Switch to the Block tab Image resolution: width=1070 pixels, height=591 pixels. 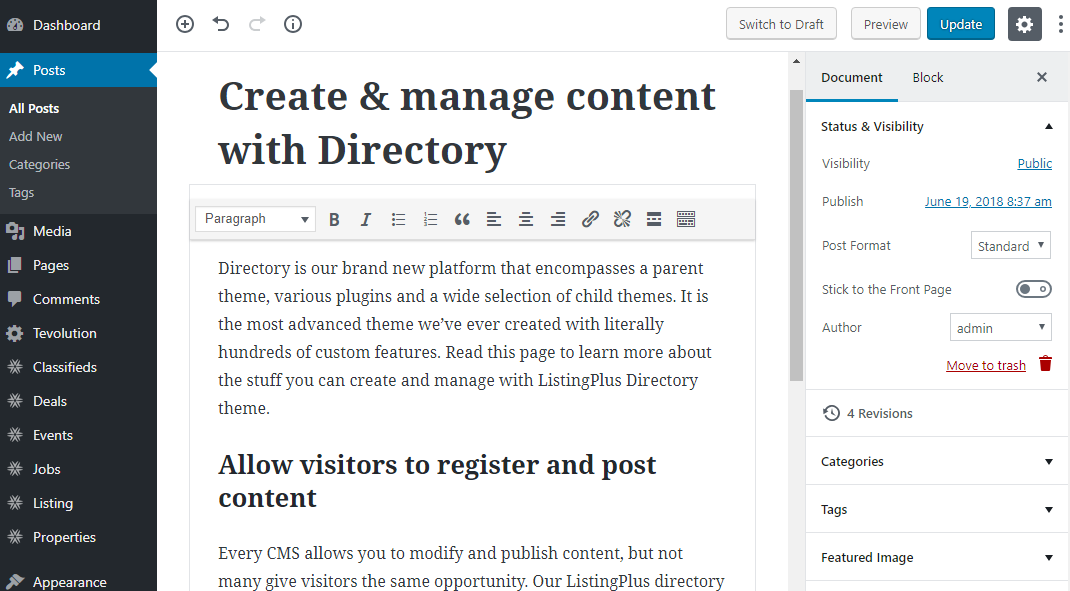(x=928, y=78)
